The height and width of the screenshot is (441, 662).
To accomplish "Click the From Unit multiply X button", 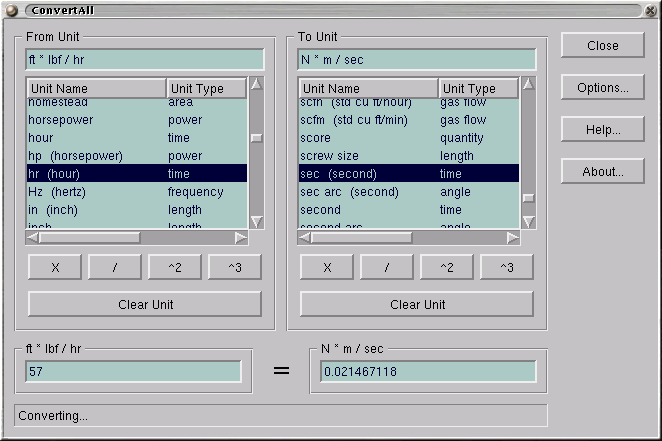I will [x=55, y=267].
